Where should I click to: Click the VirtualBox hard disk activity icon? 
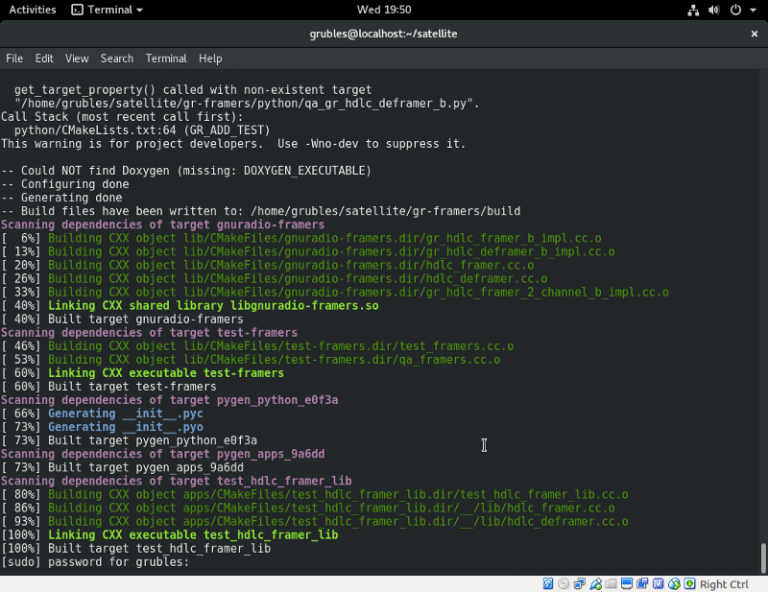pyautogui.click(x=548, y=584)
